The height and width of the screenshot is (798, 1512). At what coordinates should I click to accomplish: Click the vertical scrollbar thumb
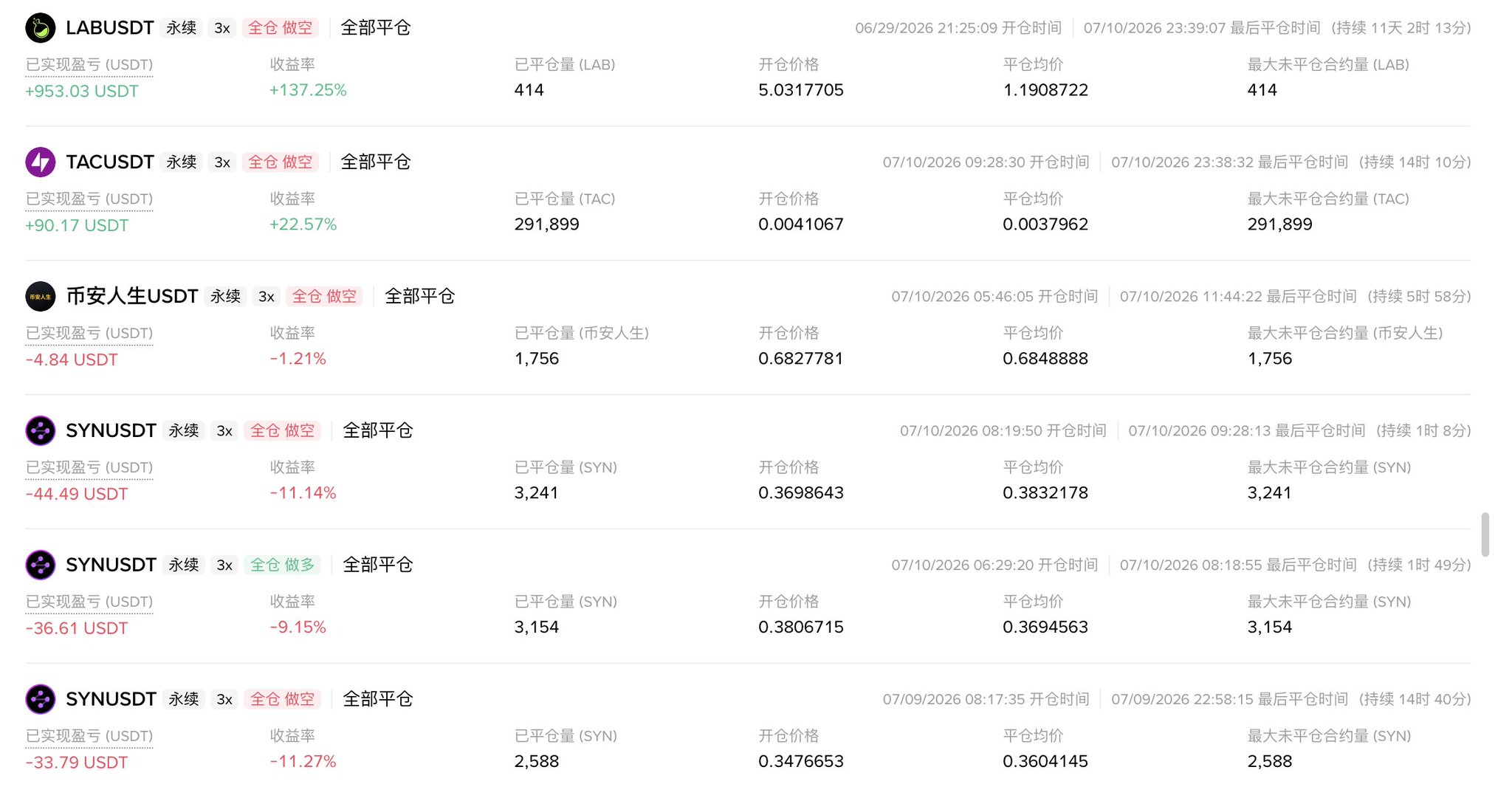1485,534
